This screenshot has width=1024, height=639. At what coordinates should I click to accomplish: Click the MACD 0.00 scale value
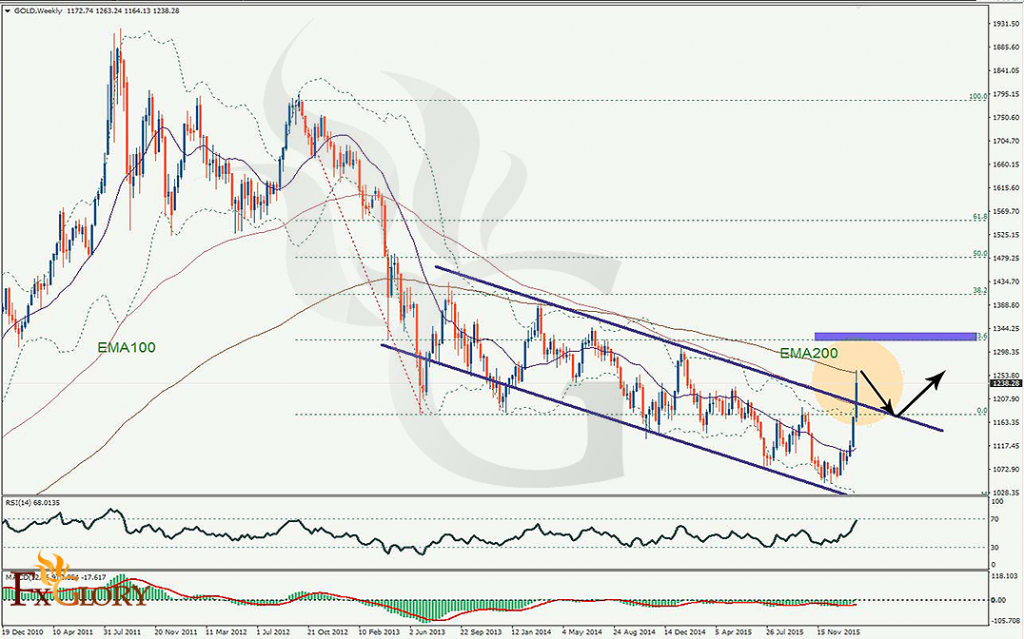pos(999,600)
